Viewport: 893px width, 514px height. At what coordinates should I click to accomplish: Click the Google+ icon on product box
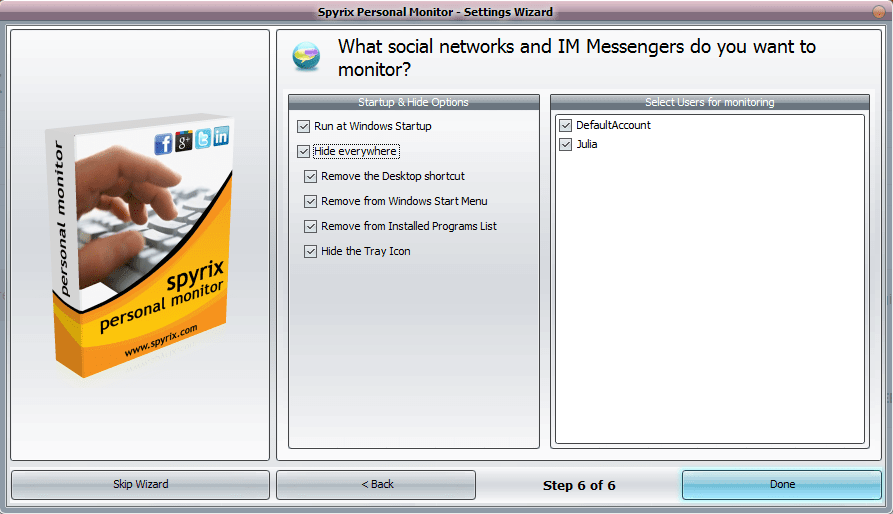183,141
